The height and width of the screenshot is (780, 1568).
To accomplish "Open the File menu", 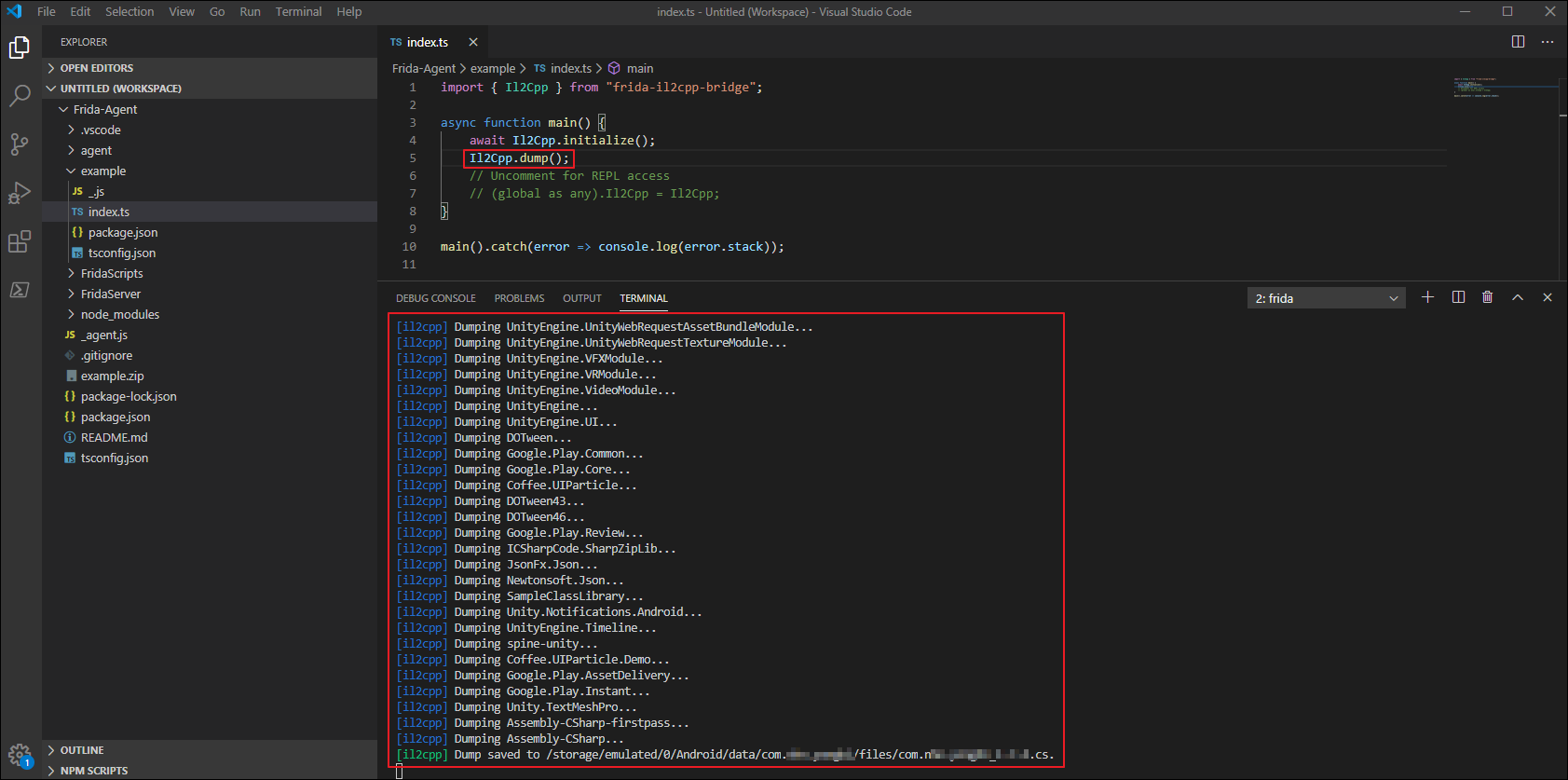I will 47,11.
